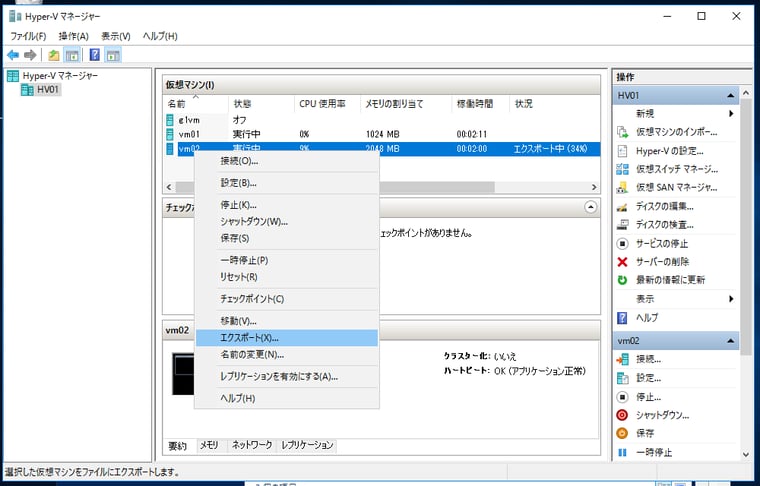Choose 接続(O)... in context menu
This screenshot has width=760, height=486.
click(x=287, y=161)
